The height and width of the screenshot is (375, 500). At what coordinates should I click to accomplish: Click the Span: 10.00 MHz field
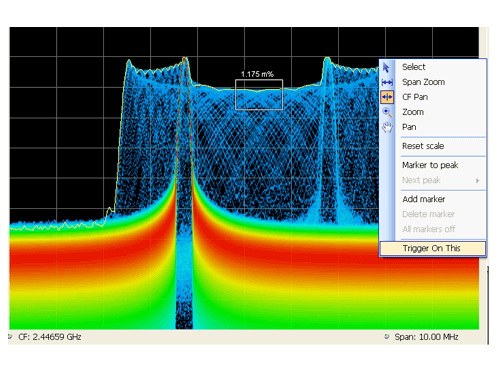point(427,337)
